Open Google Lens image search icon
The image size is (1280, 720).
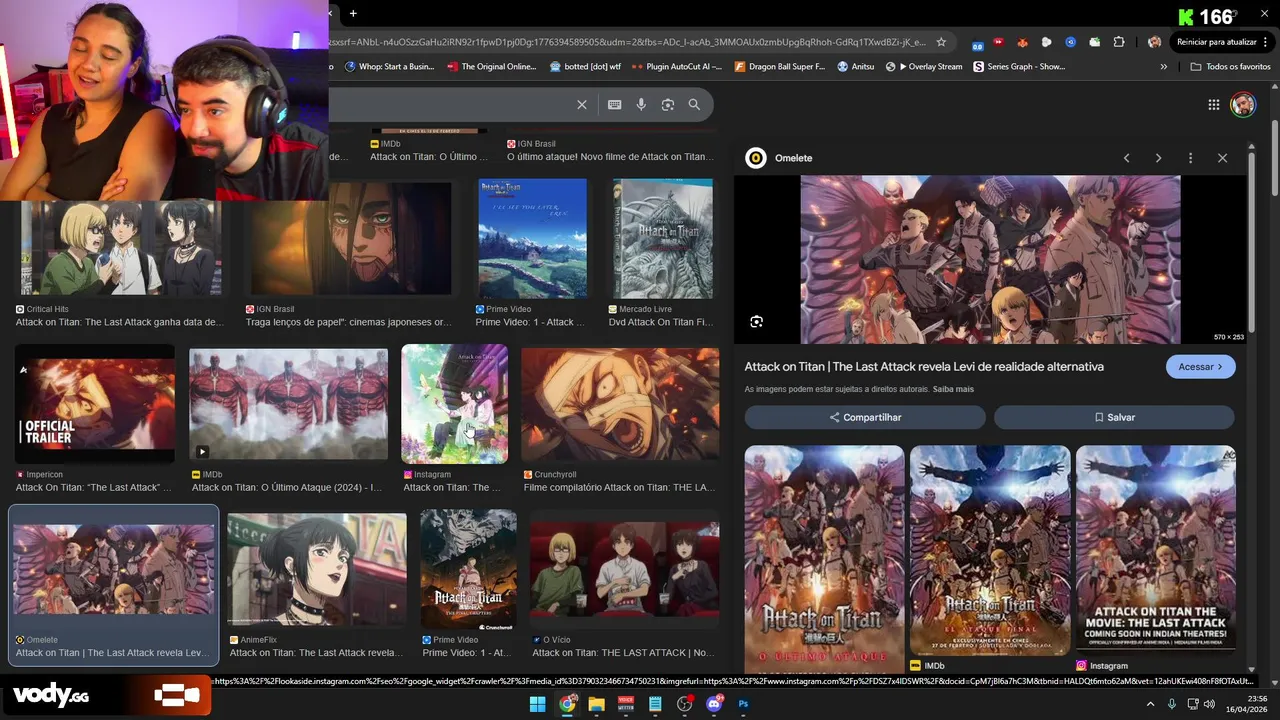click(x=668, y=104)
